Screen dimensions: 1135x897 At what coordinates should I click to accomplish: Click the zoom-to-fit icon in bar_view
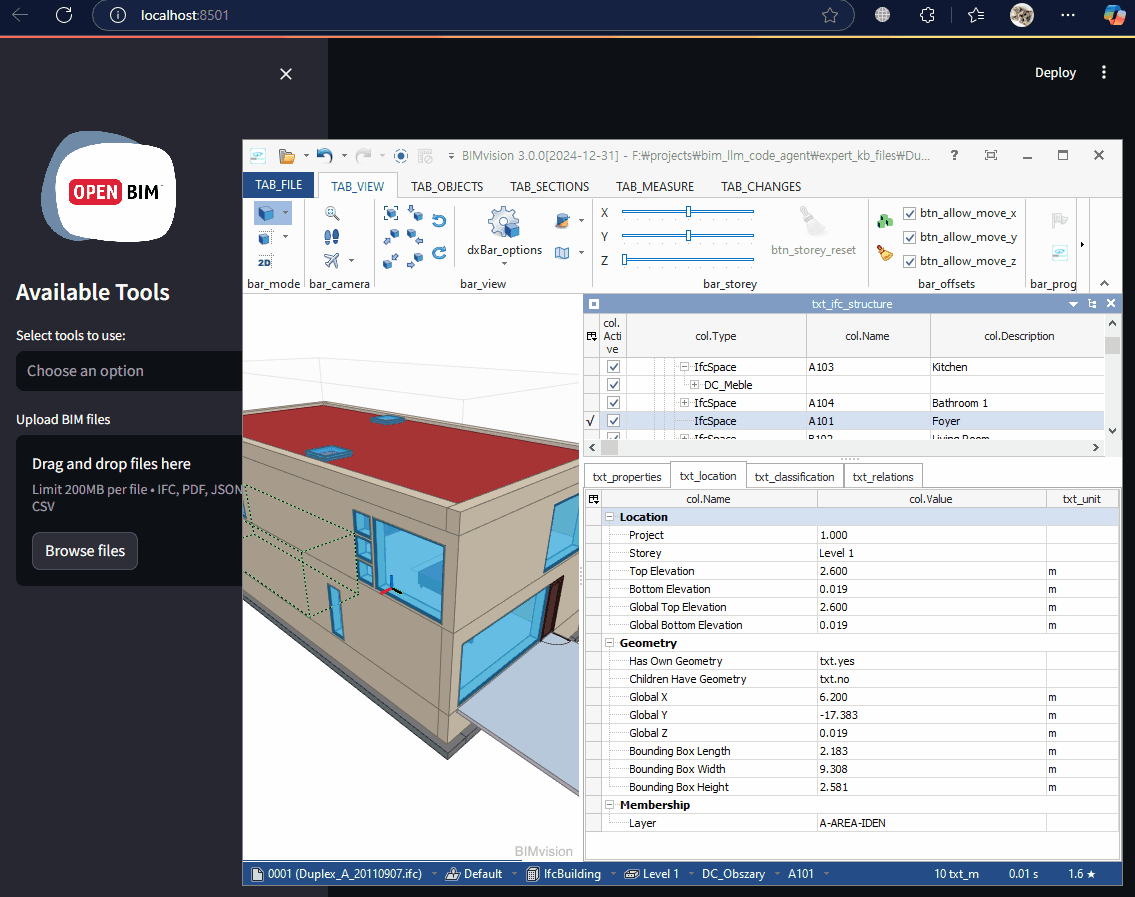click(390, 214)
